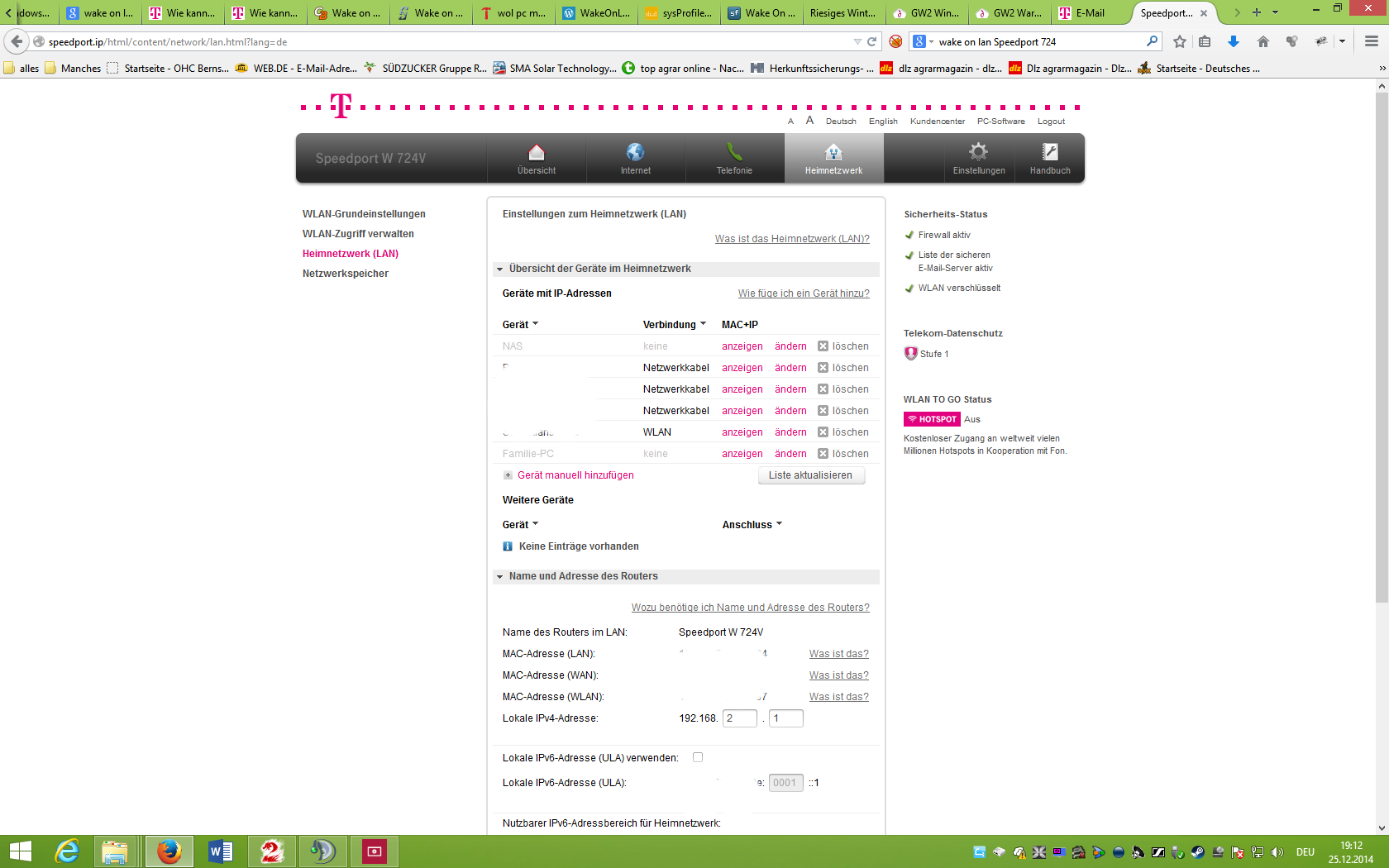
Task: Sort by the Anschluss column arrow
Action: (779, 524)
